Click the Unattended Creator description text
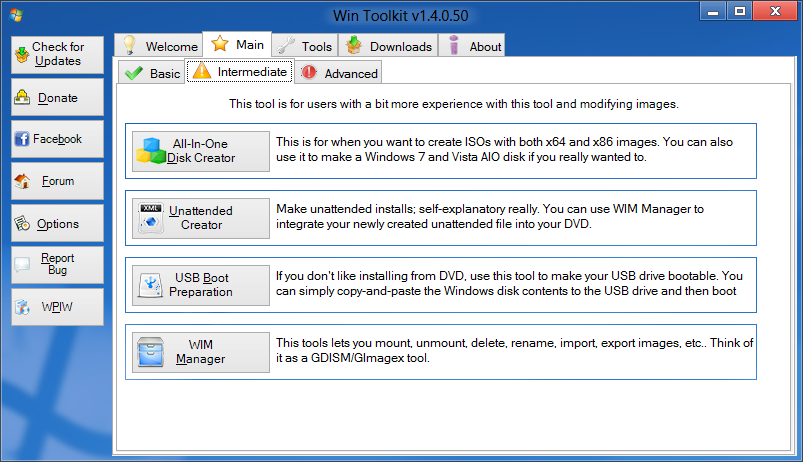 click(x=490, y=216)
